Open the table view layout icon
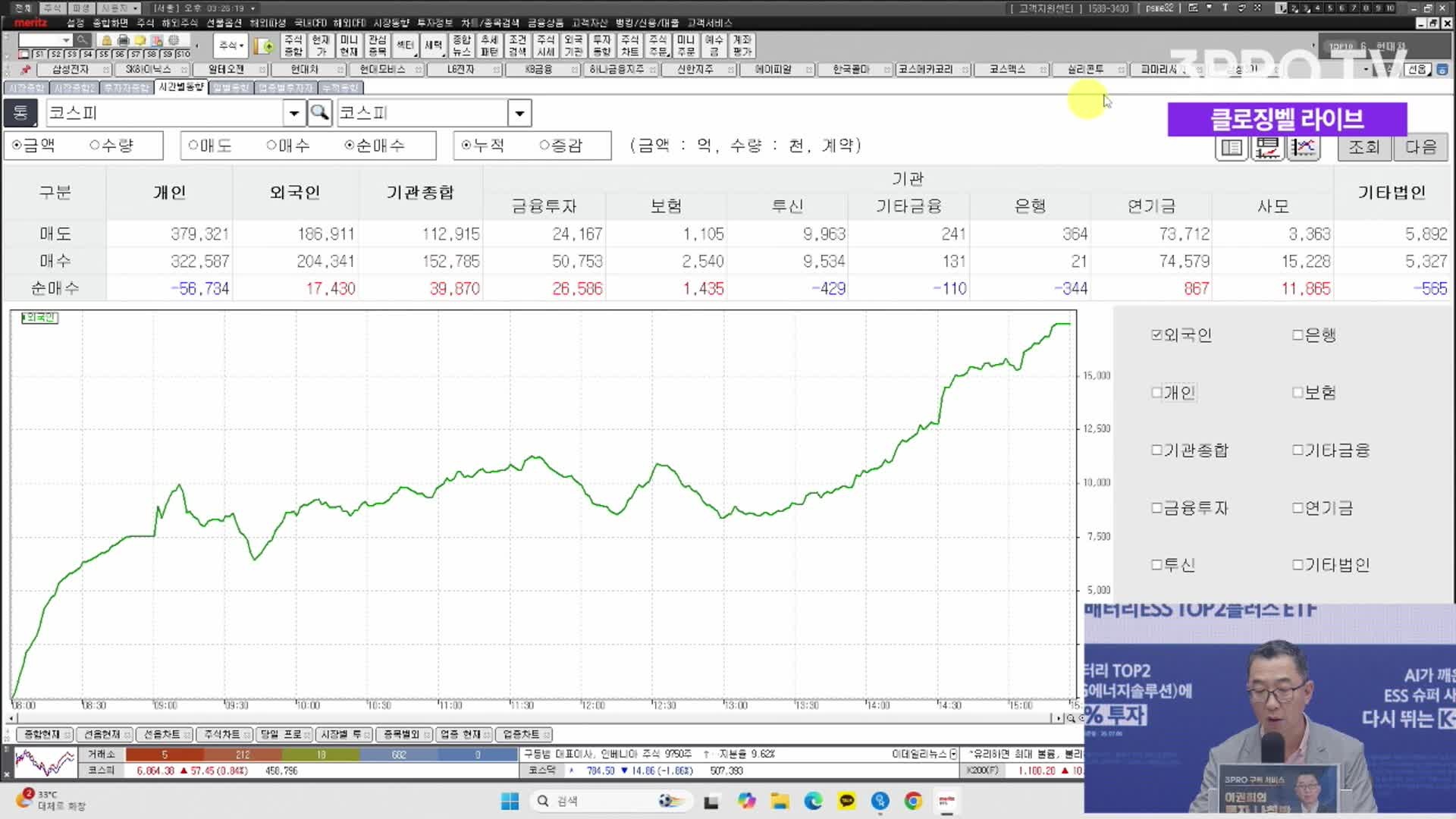The height and width of the screenshot is (819, 1456). click(1232, 147)
